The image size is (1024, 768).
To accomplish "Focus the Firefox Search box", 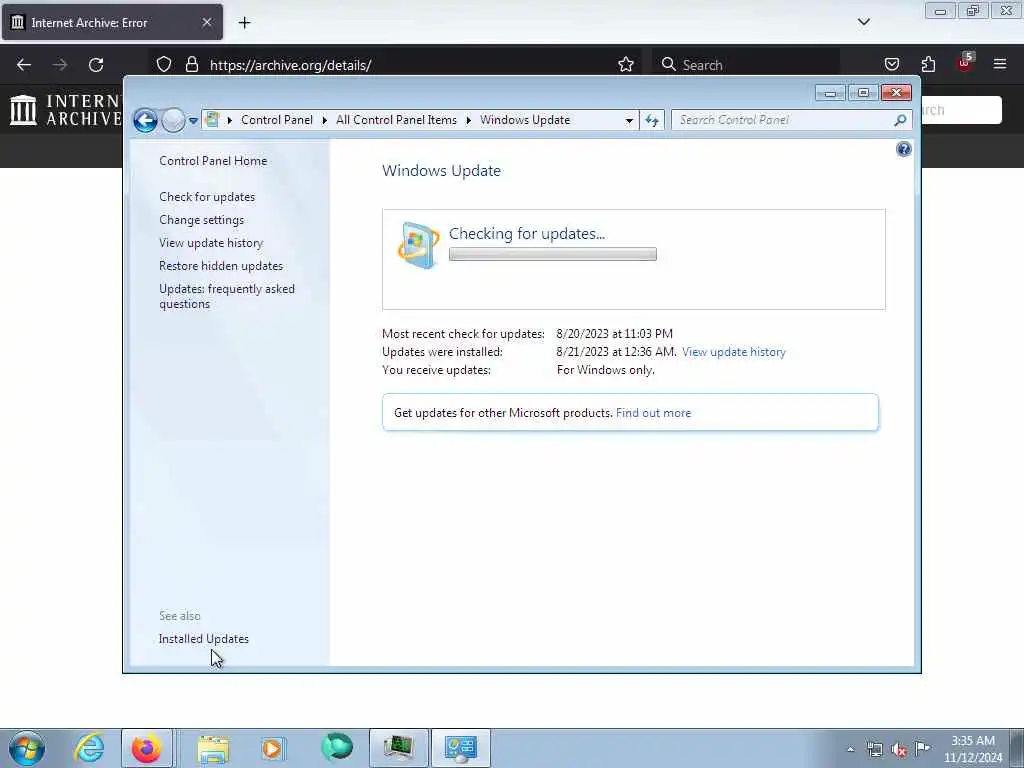I will click(746, 65).
